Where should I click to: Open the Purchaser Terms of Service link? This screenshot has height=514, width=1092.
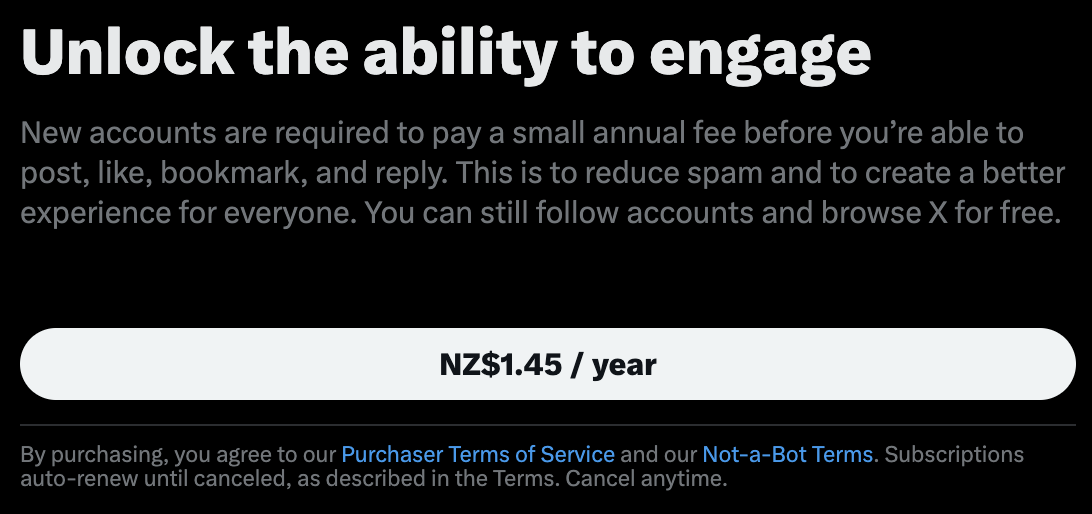[478, 455]
